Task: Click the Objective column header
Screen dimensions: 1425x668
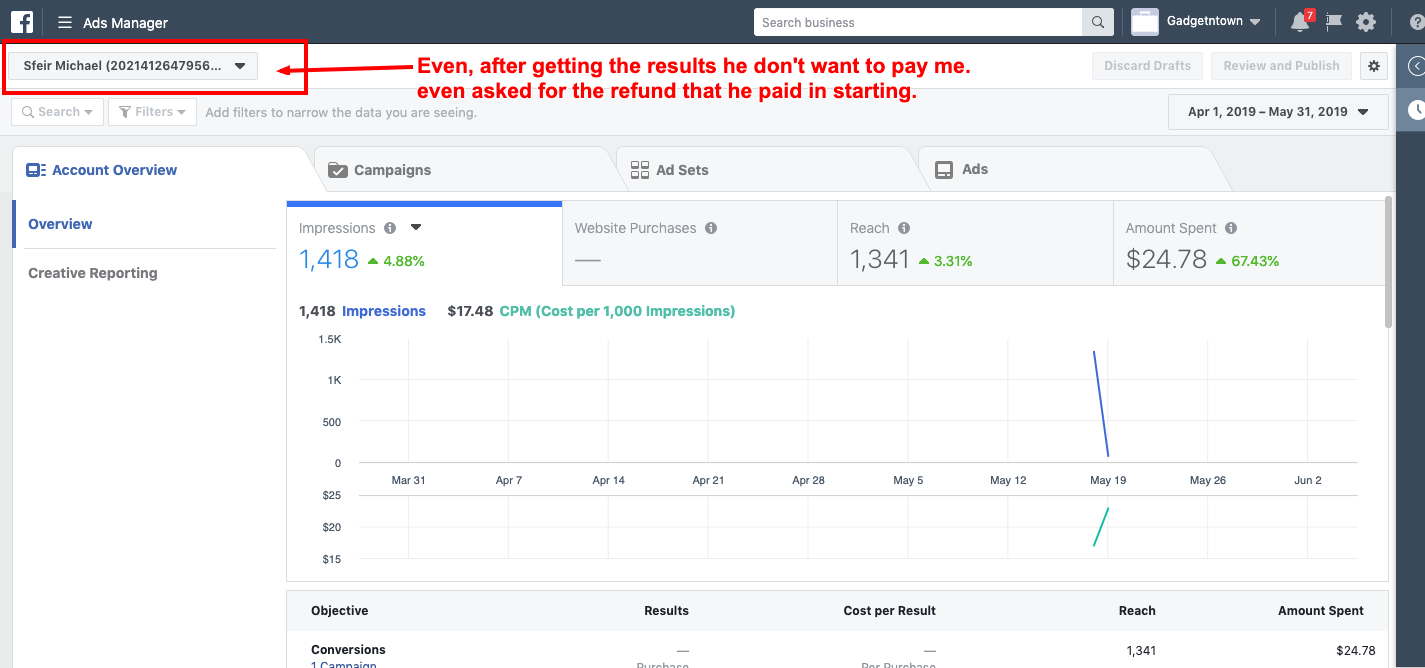Action: point(339,610)
